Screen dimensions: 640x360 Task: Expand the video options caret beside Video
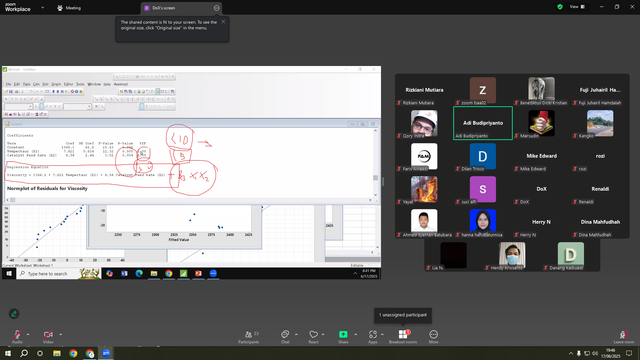point(60,334)
